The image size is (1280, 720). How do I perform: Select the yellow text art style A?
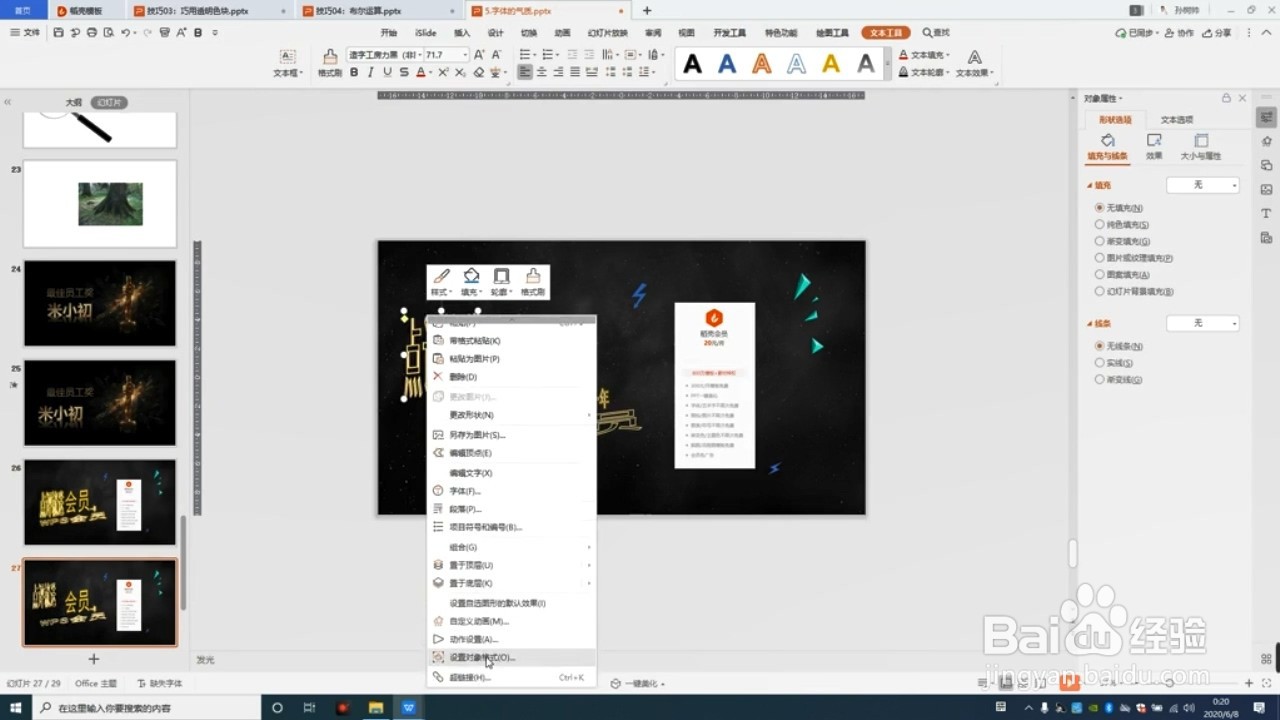[x=831, y=64]
